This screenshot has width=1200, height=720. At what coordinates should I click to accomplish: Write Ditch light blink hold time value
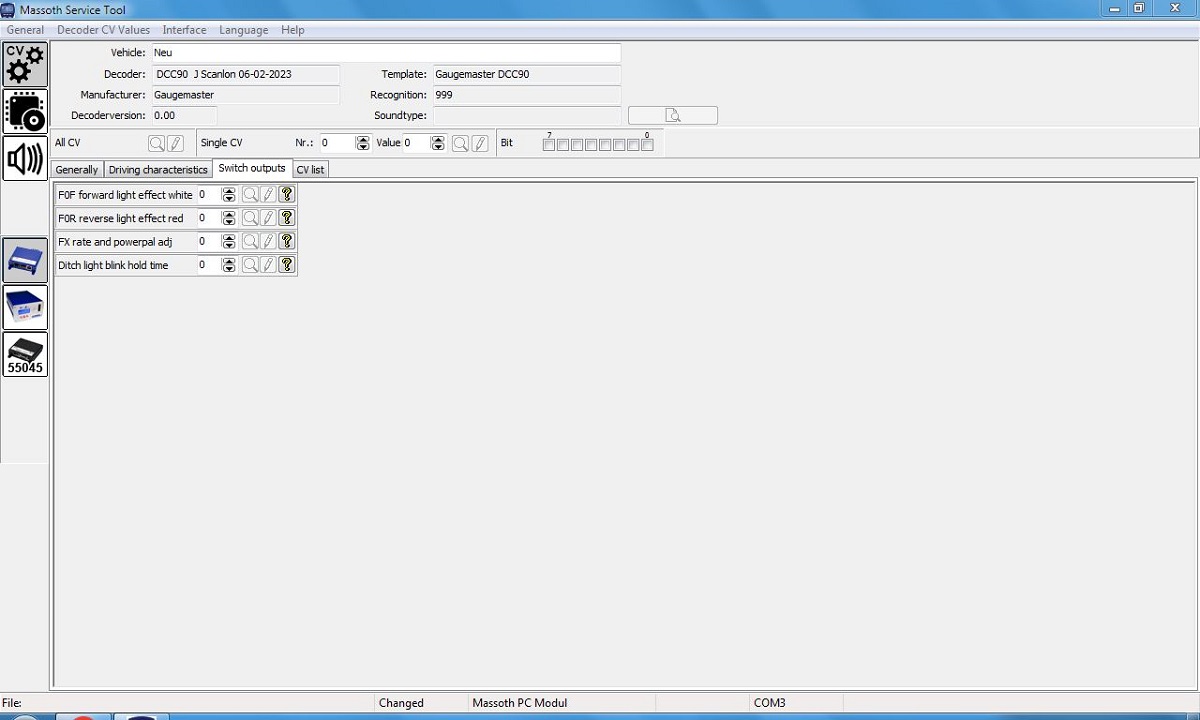[268, 265]
